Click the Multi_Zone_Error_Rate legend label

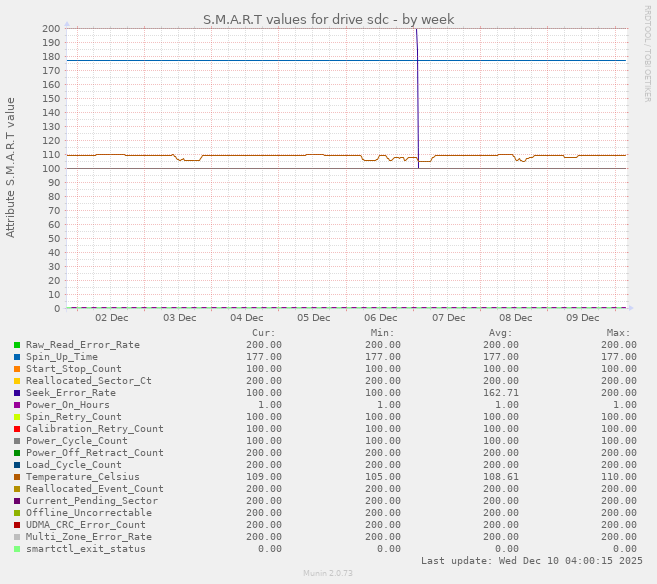coord(88,537)
